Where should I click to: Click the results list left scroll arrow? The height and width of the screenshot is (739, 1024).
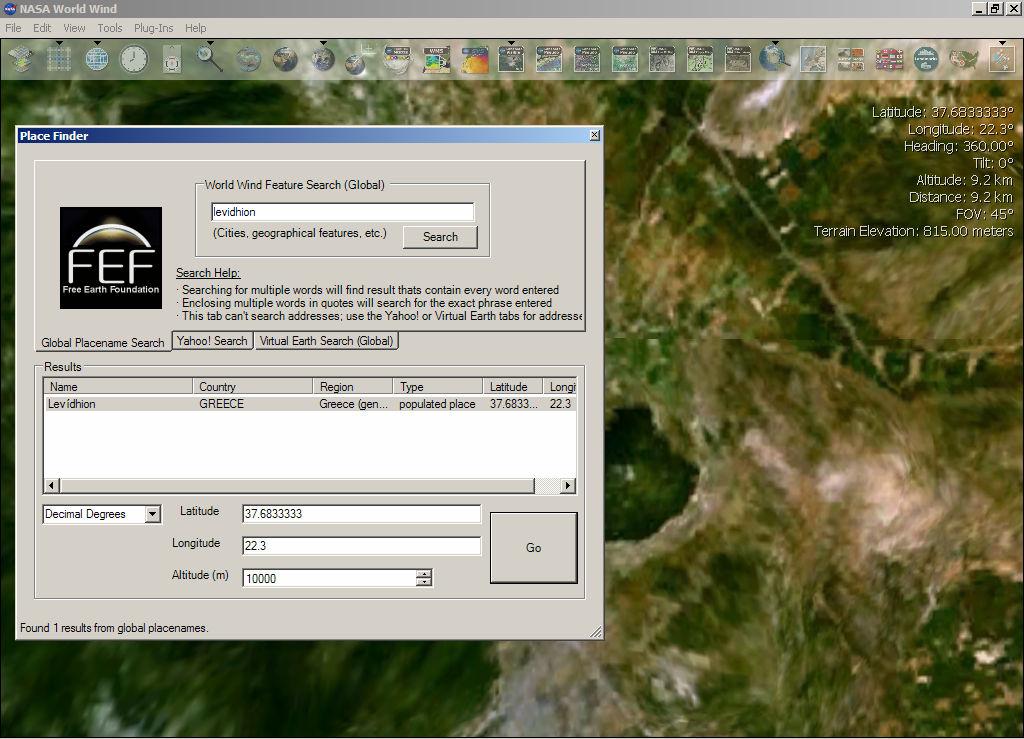tap(52, 485)
